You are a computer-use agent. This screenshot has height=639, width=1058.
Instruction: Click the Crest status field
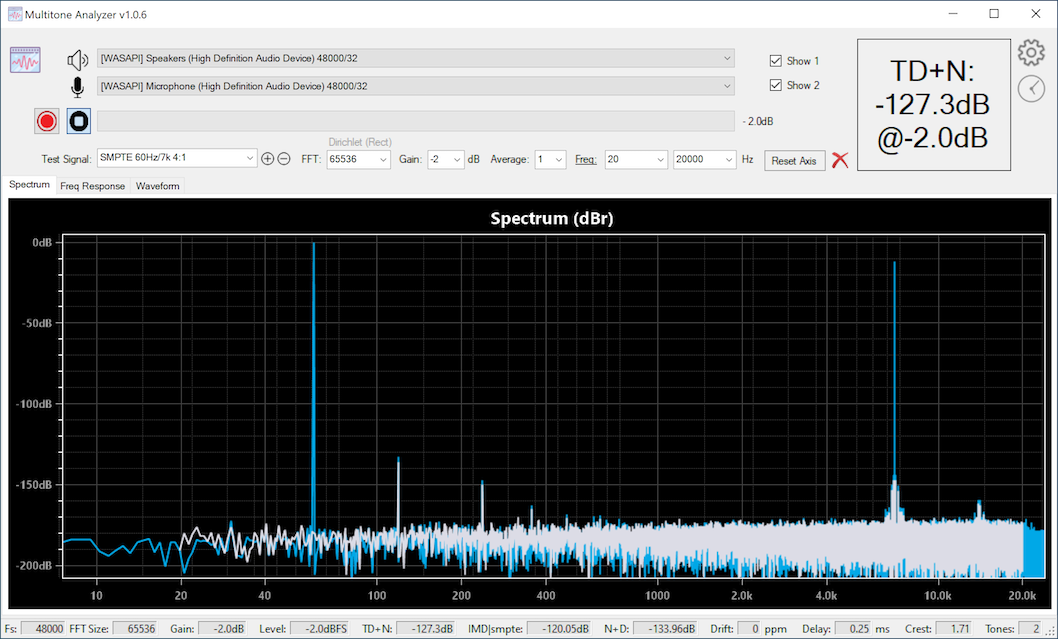955,629
